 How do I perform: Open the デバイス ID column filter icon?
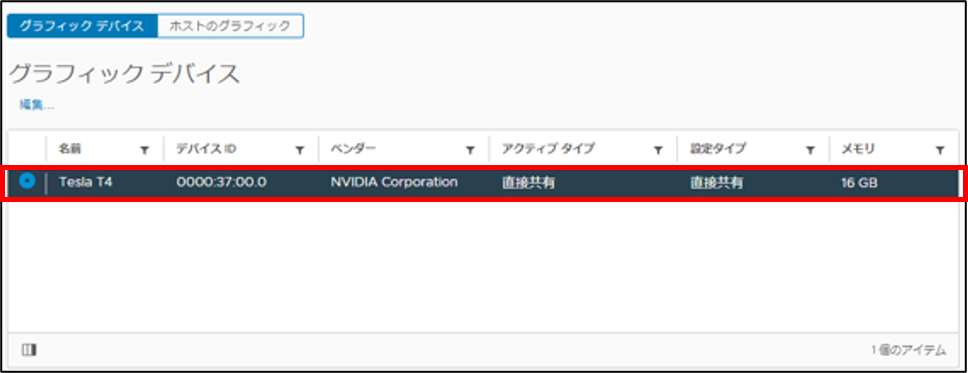click(x=300, y=149)
